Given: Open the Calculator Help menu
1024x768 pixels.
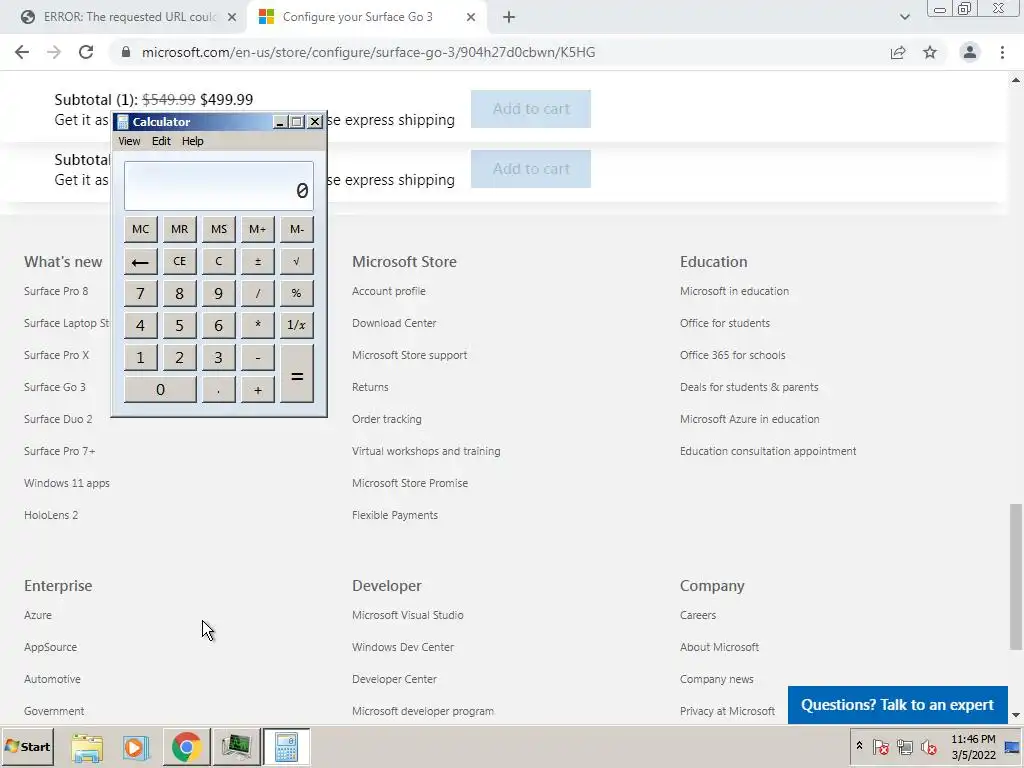Looking at the screenshot, I should tap(193, 141).
